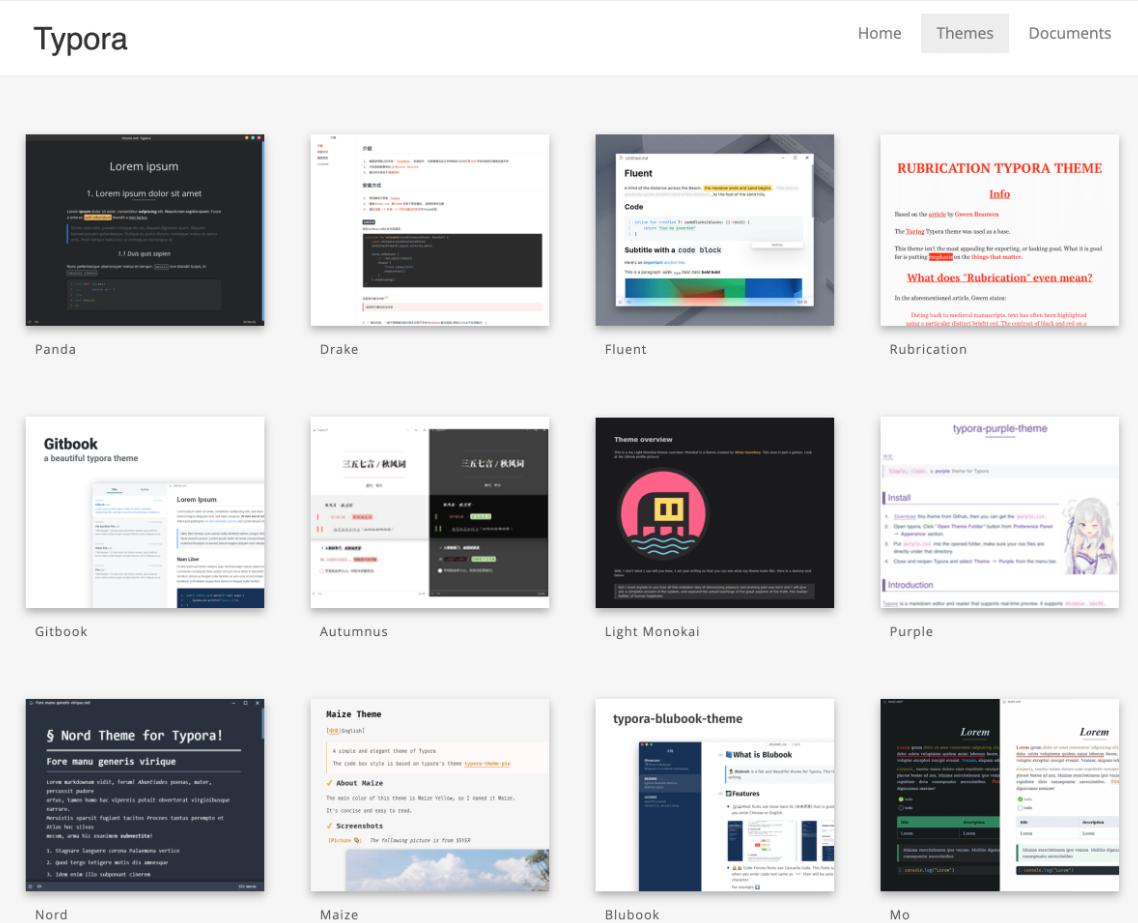
Task: Open the Rubrication theme preview
Action: (x=999, y=230)
